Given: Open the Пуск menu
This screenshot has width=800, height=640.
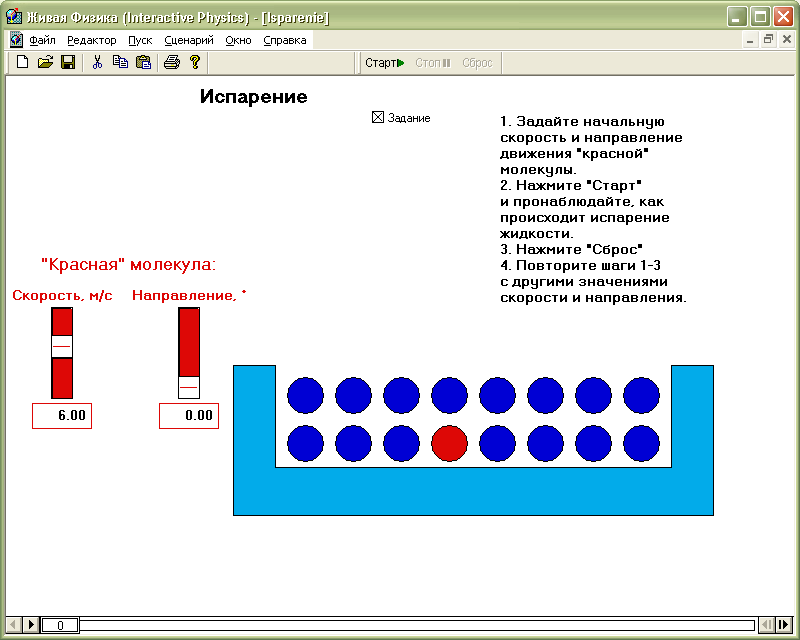Looking at the screenshot, I should coord(140,40).
